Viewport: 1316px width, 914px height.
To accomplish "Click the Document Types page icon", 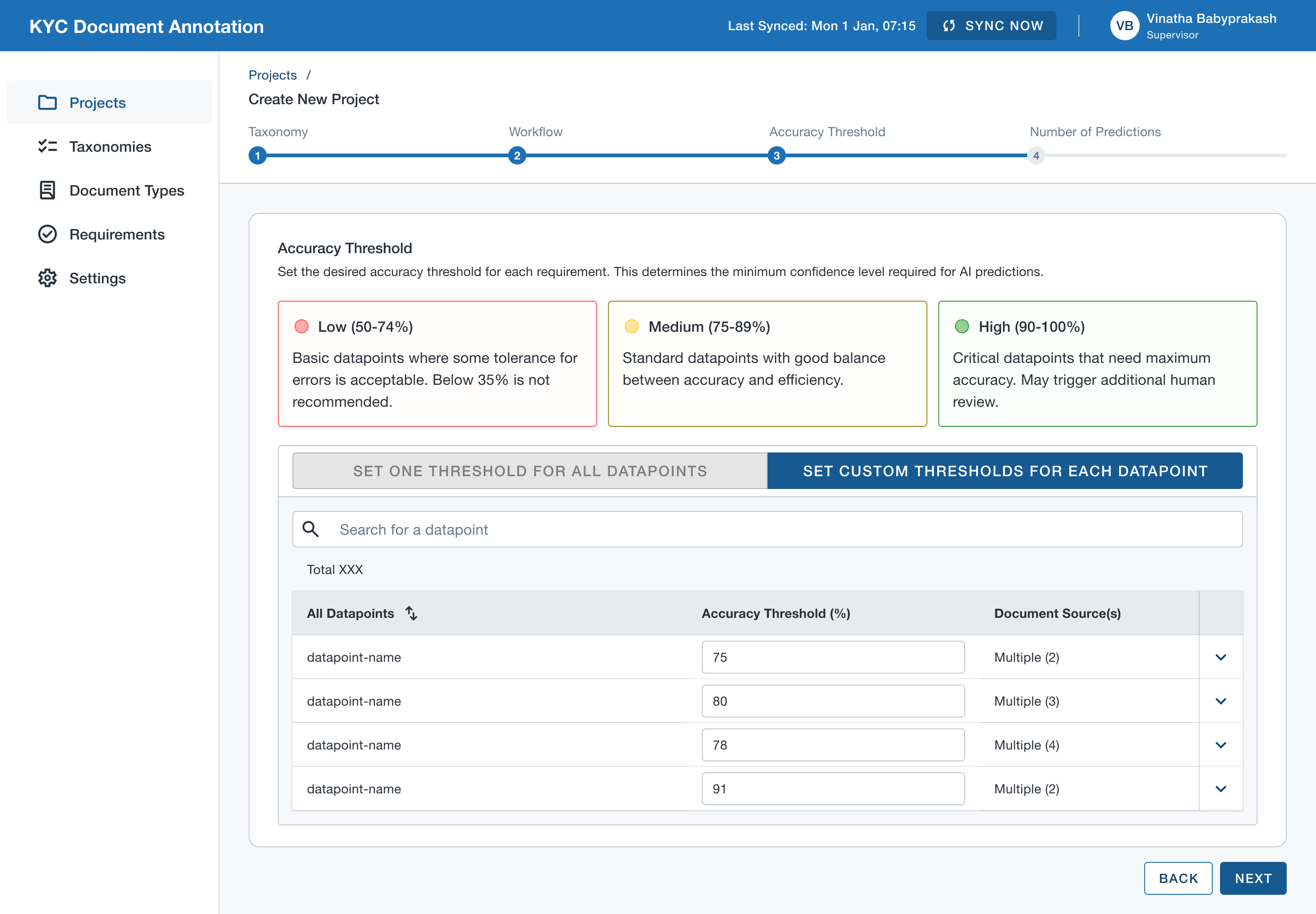I will click(x=47, y=190).
